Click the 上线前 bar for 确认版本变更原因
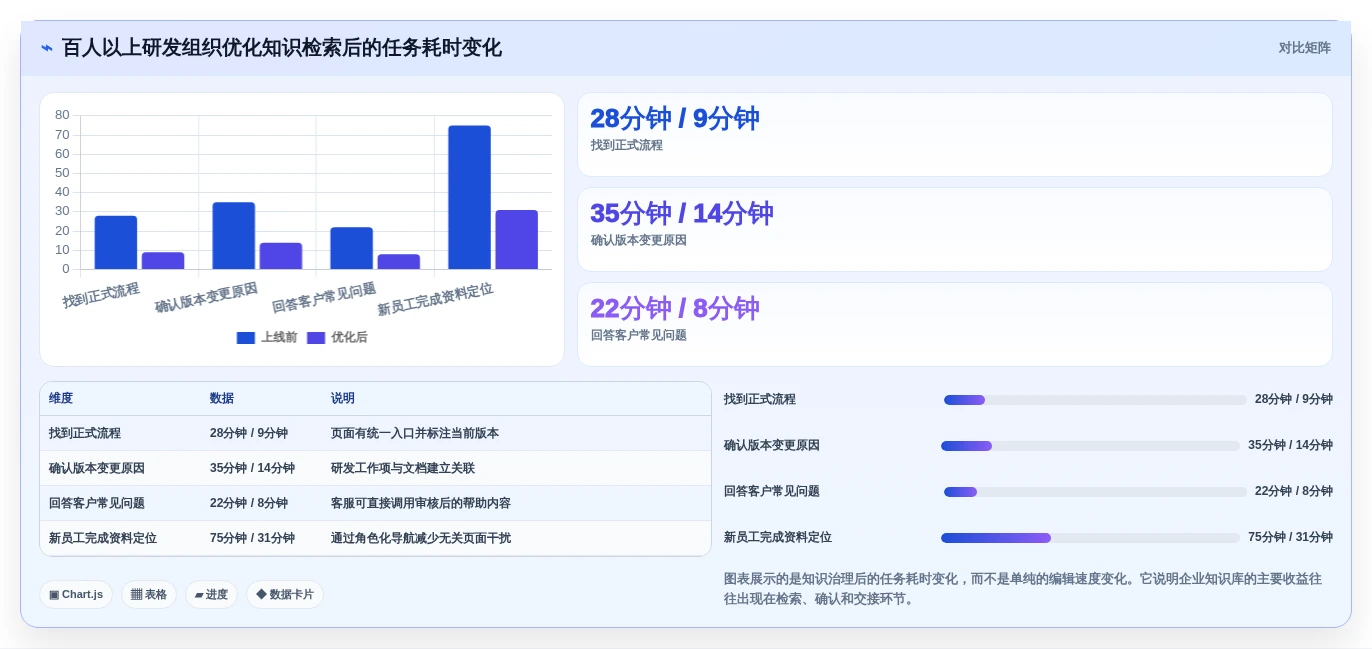 (234, 236)
